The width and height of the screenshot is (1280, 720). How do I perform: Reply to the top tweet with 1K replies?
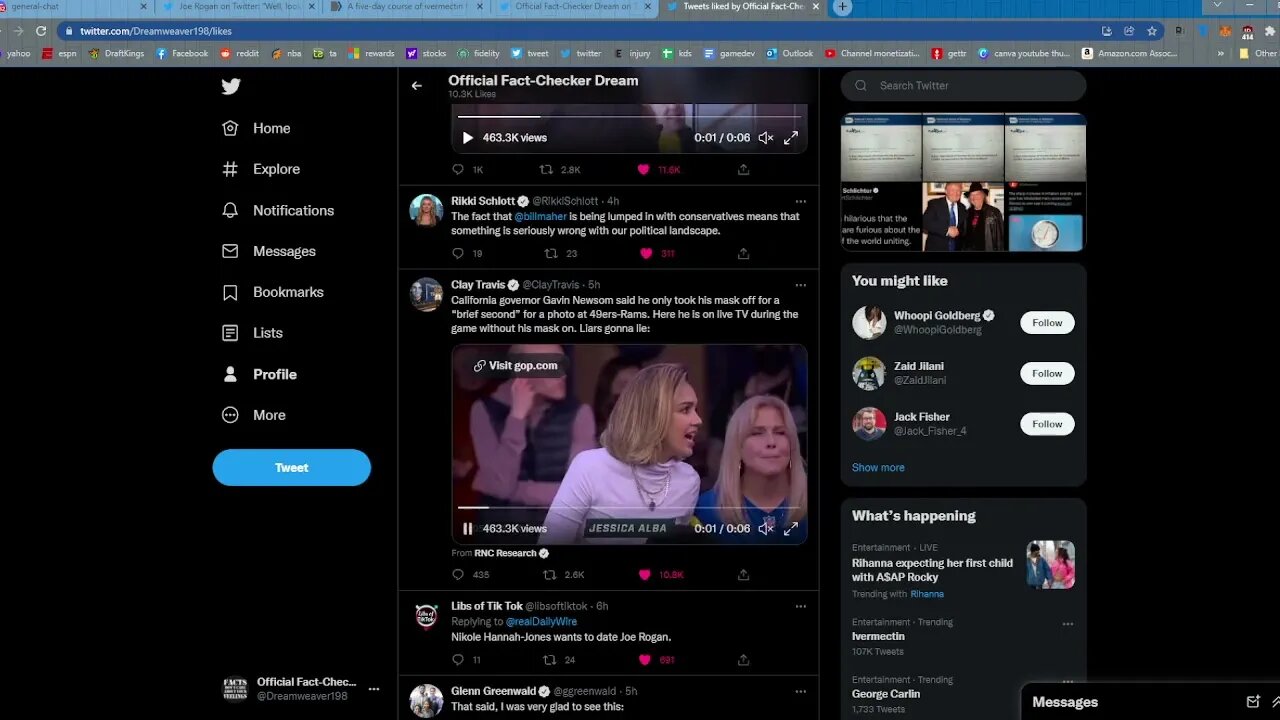tap(458, 170)
